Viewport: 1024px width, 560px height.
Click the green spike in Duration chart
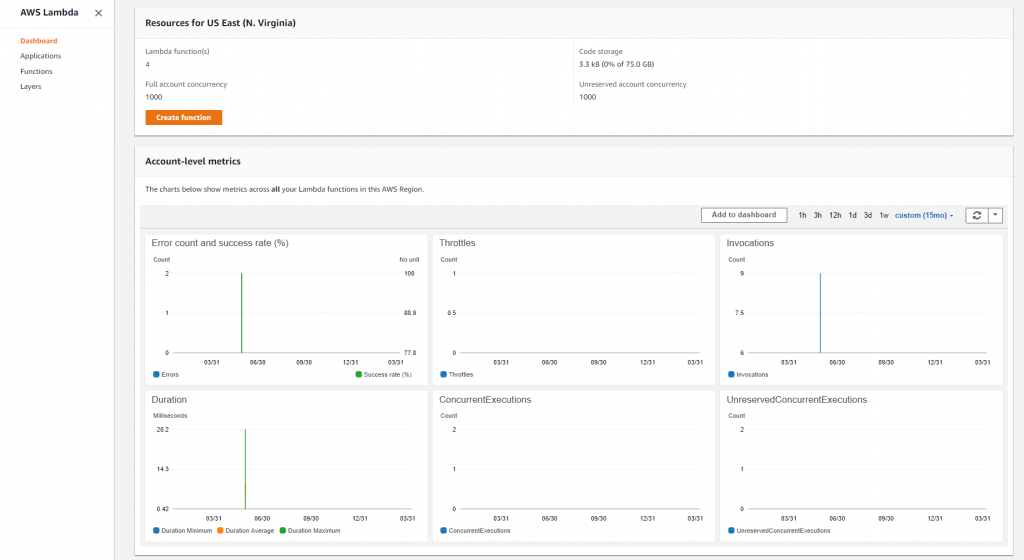(x=246, y=469)
